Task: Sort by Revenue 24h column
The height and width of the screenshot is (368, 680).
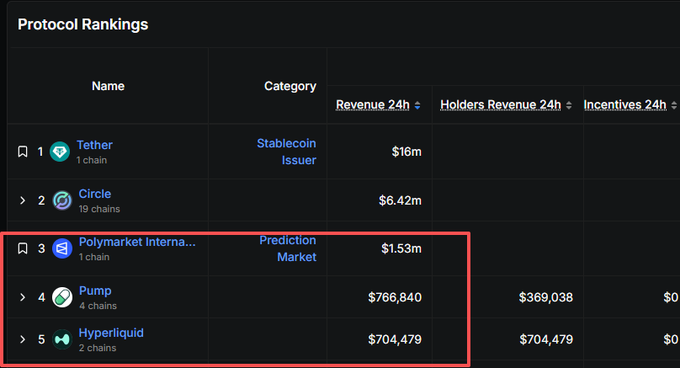Action: 373,104
